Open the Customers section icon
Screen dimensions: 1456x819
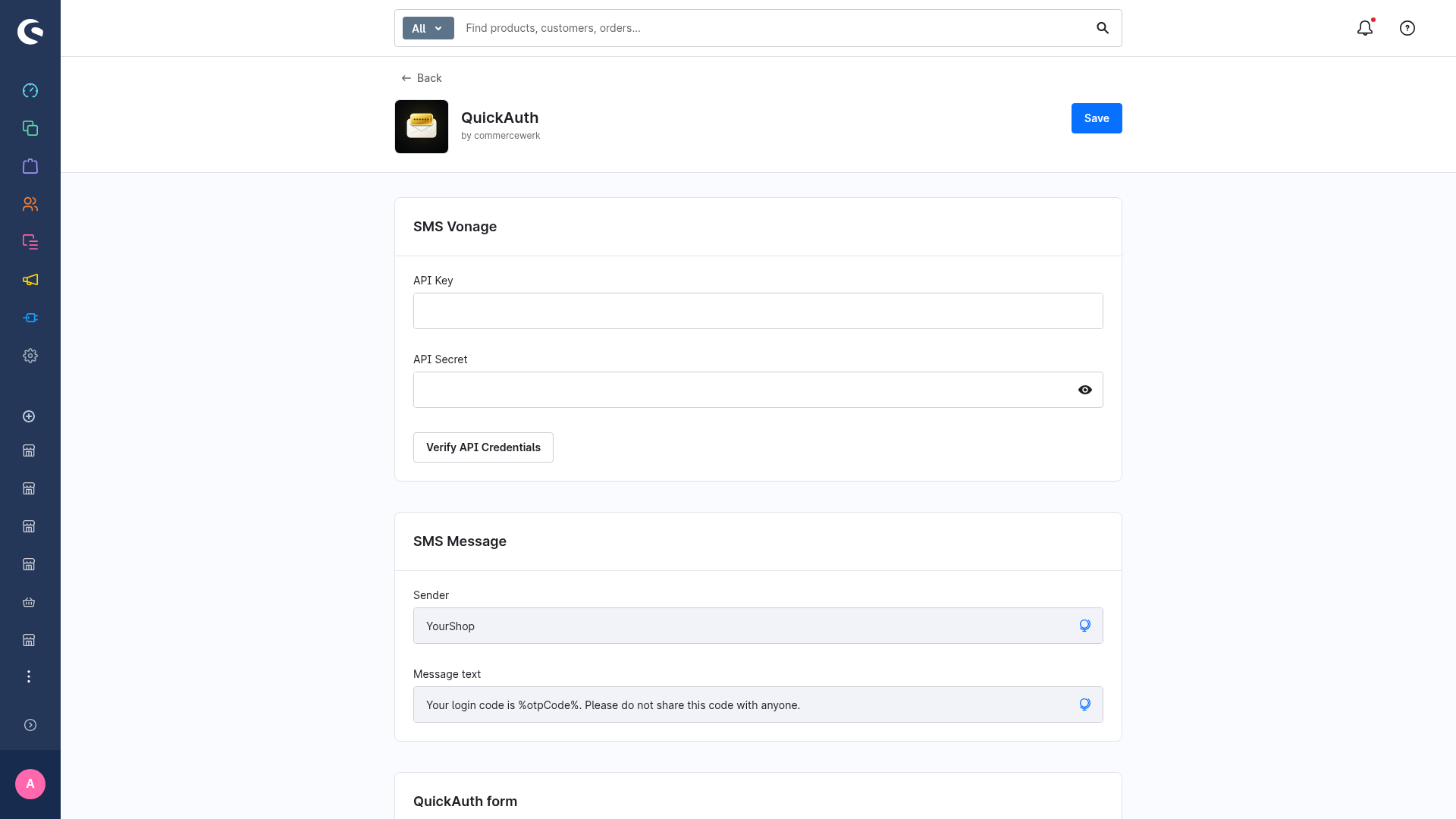coord(30,204)
